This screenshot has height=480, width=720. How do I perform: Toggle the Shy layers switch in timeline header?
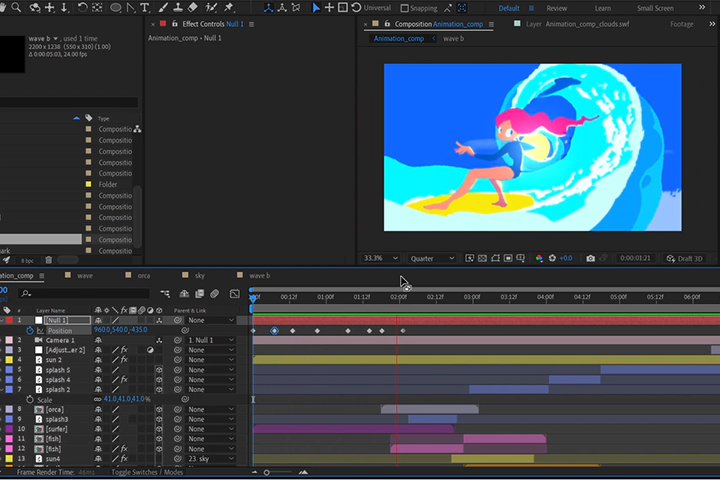pos(184,294)
